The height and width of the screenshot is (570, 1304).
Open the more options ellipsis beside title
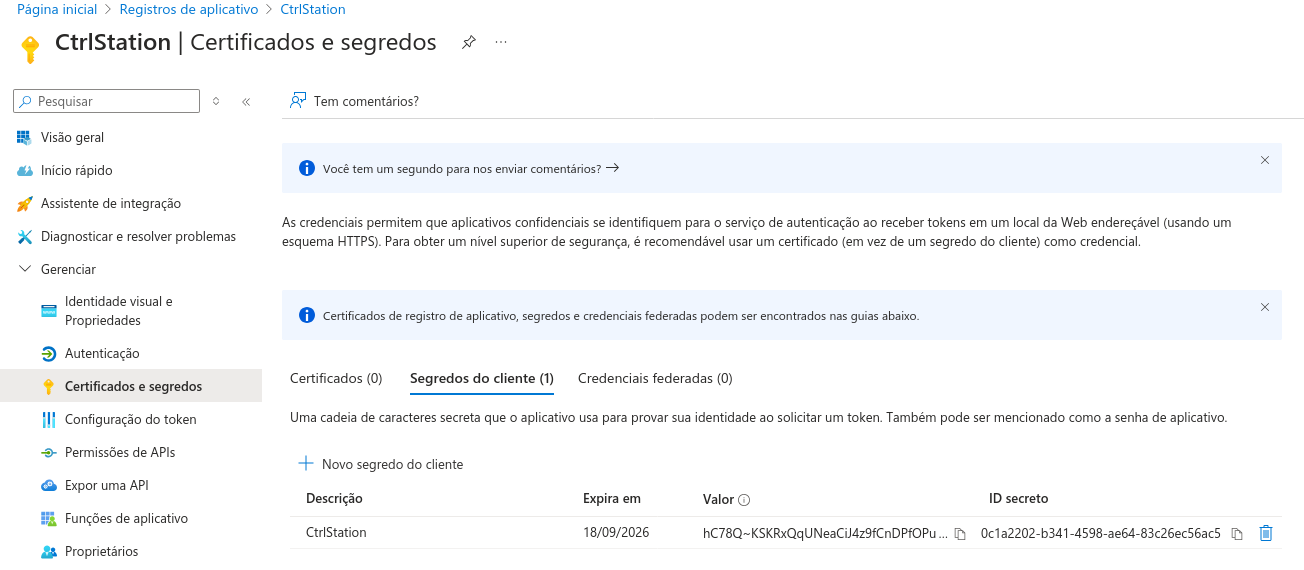point(501,43)
